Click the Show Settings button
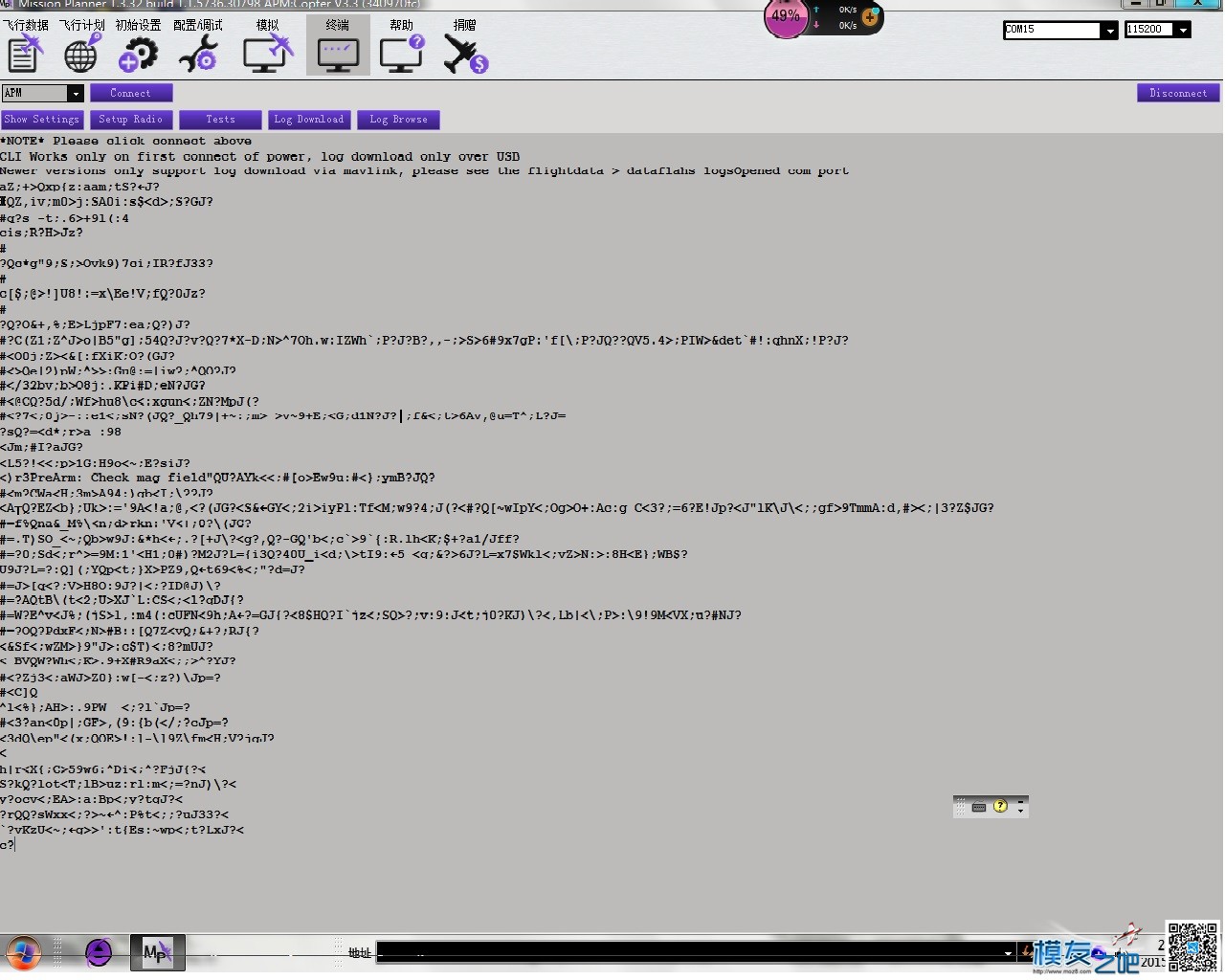This screenshot has height=980, width=1225. click(x=42, y=120)
